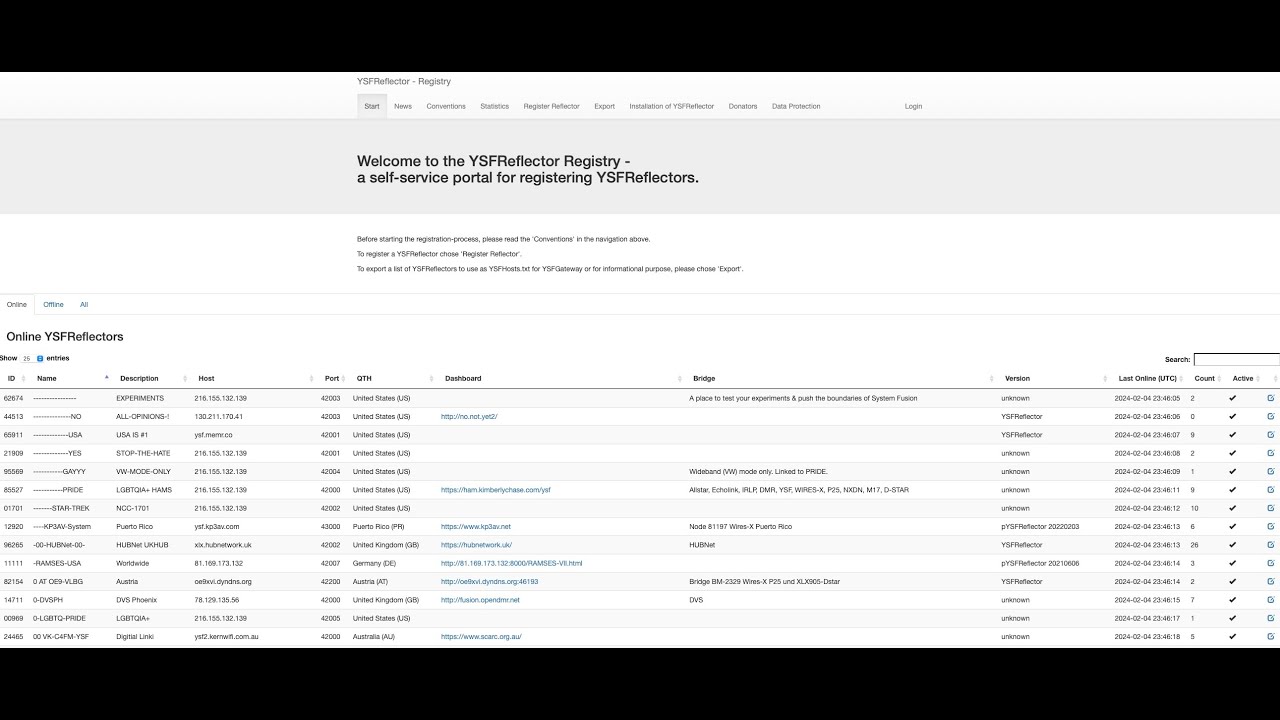This screenshot has width=1280, height=720.
Task: Click the edit icon for USA IS #1 row
Action: click(x=1271, y=435)
